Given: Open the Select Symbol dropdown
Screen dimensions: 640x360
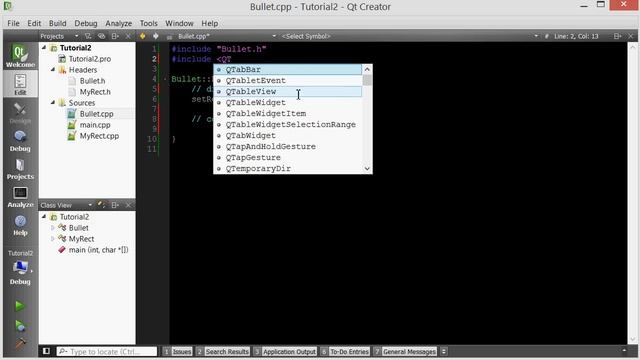Looking at the screenshot, I should 409,36.
